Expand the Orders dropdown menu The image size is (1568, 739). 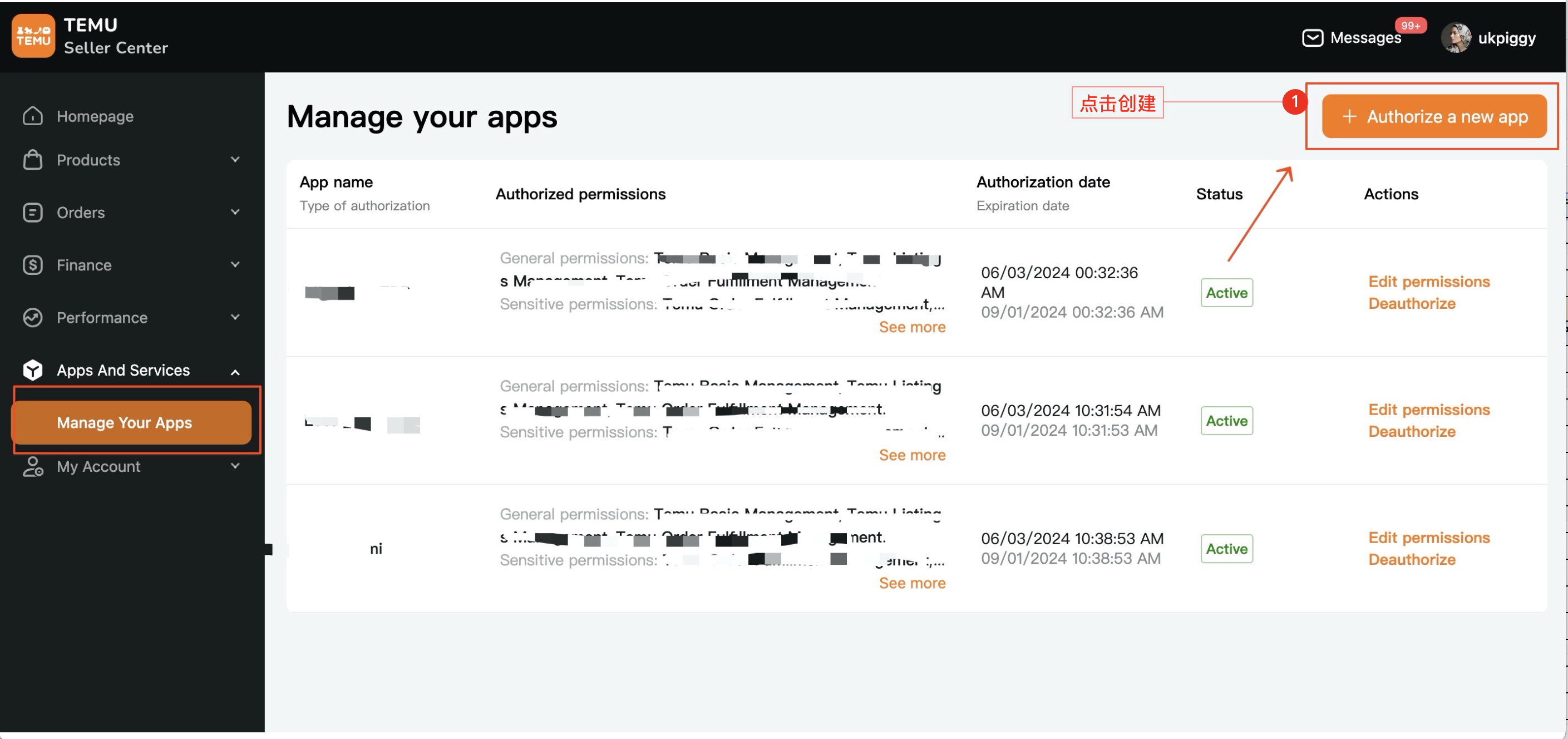(131, 212)
